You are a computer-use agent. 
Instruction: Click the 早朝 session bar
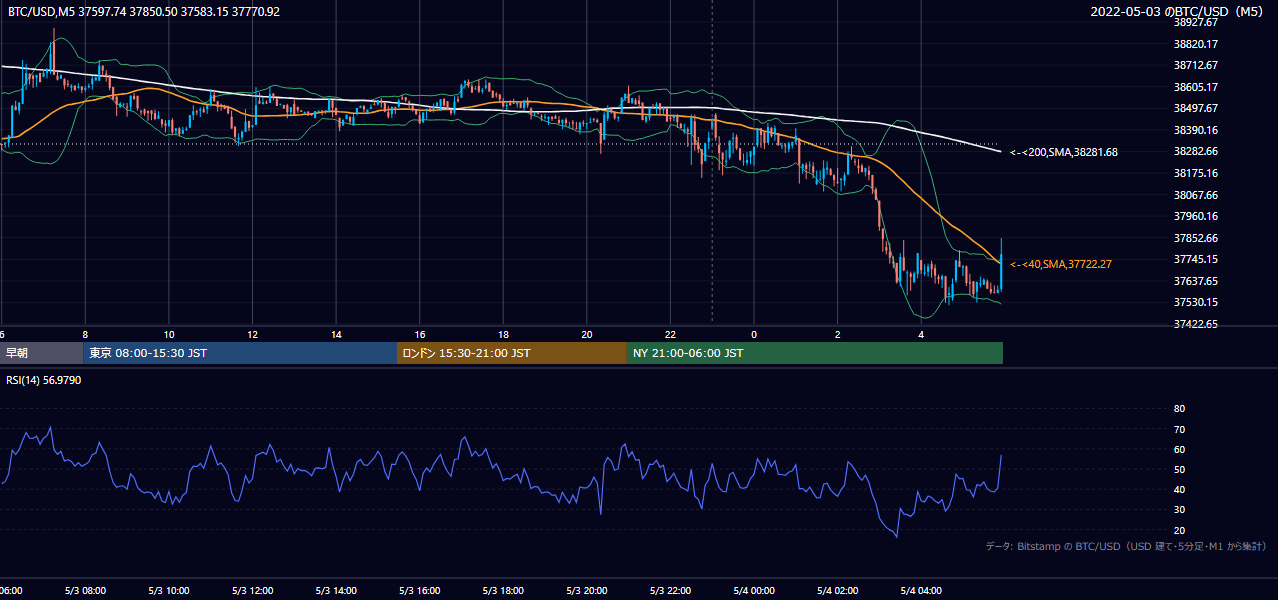pyautogui.click(x=41, y=353)
